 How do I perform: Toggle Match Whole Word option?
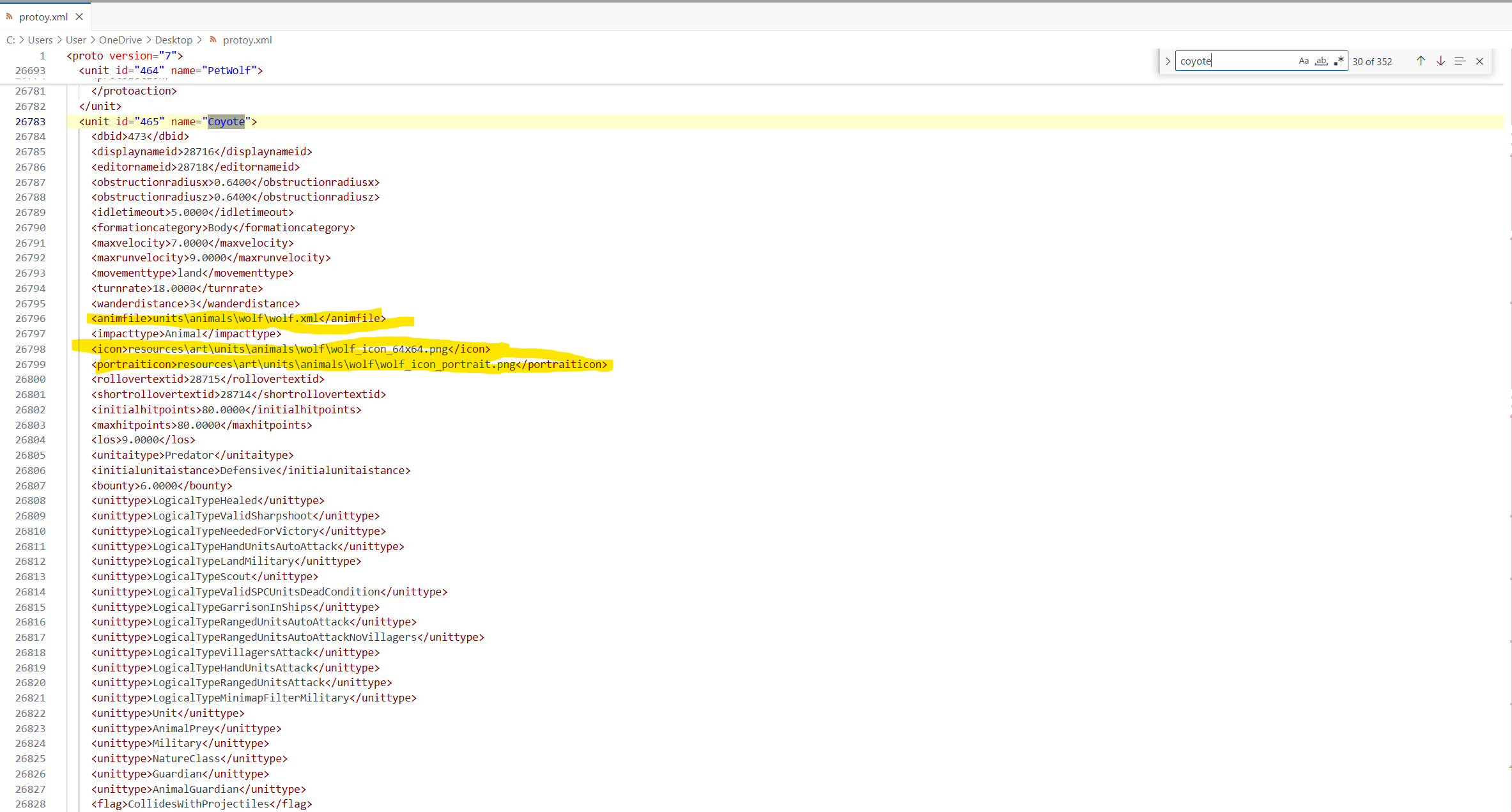tap(1321, 61)
